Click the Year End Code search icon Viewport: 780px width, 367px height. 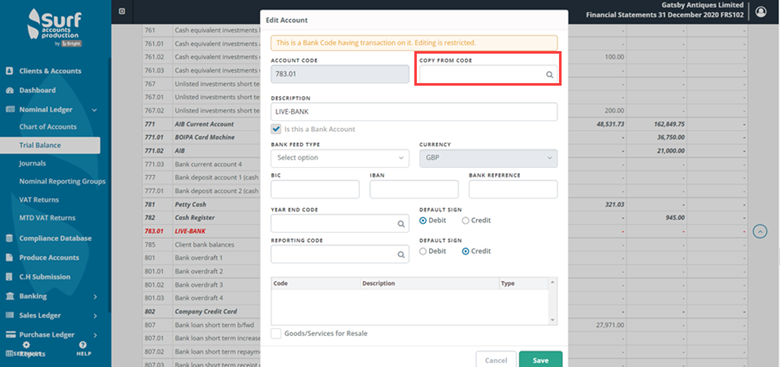[x=401, y=224]
